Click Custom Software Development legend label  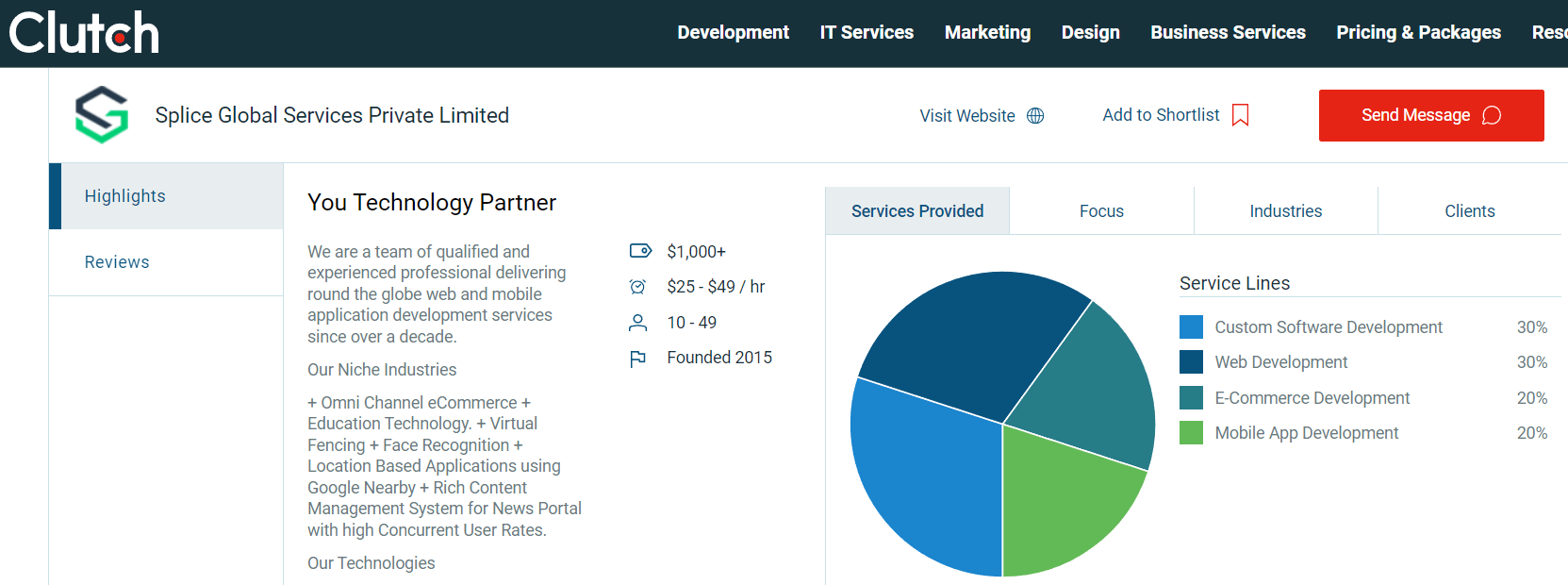coord(1329,327)
